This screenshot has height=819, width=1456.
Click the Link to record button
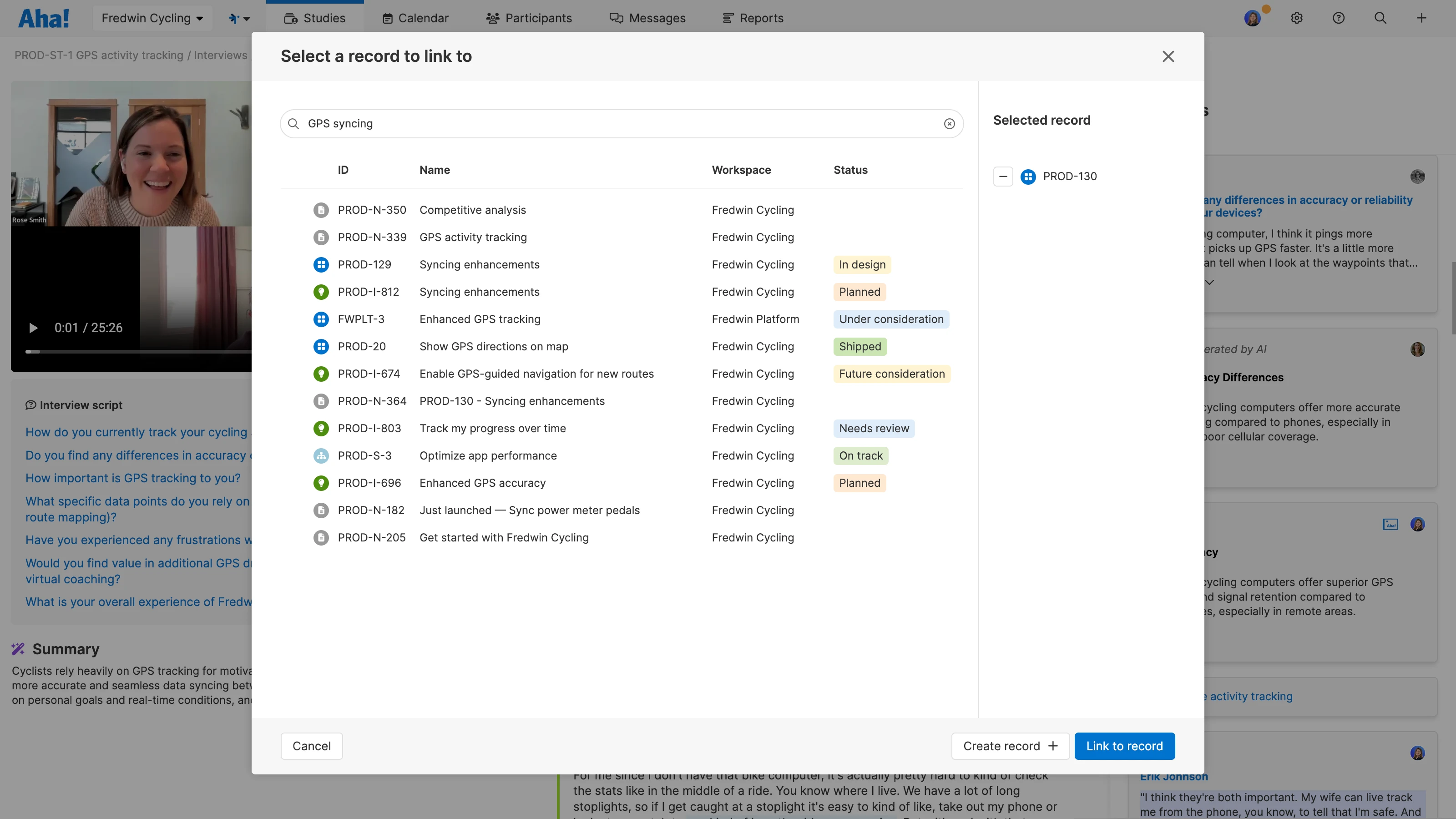click(1124, 746)
